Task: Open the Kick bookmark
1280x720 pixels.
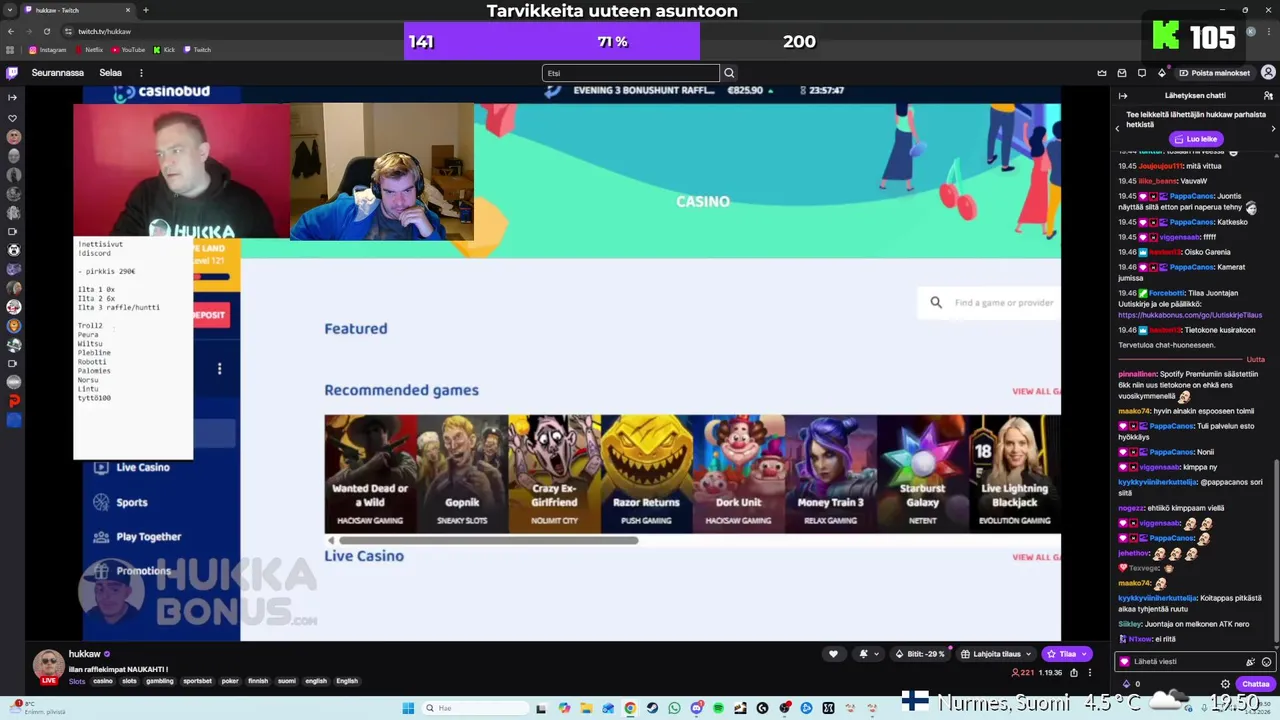Action: pyautogui.click(x=164, y=50)
